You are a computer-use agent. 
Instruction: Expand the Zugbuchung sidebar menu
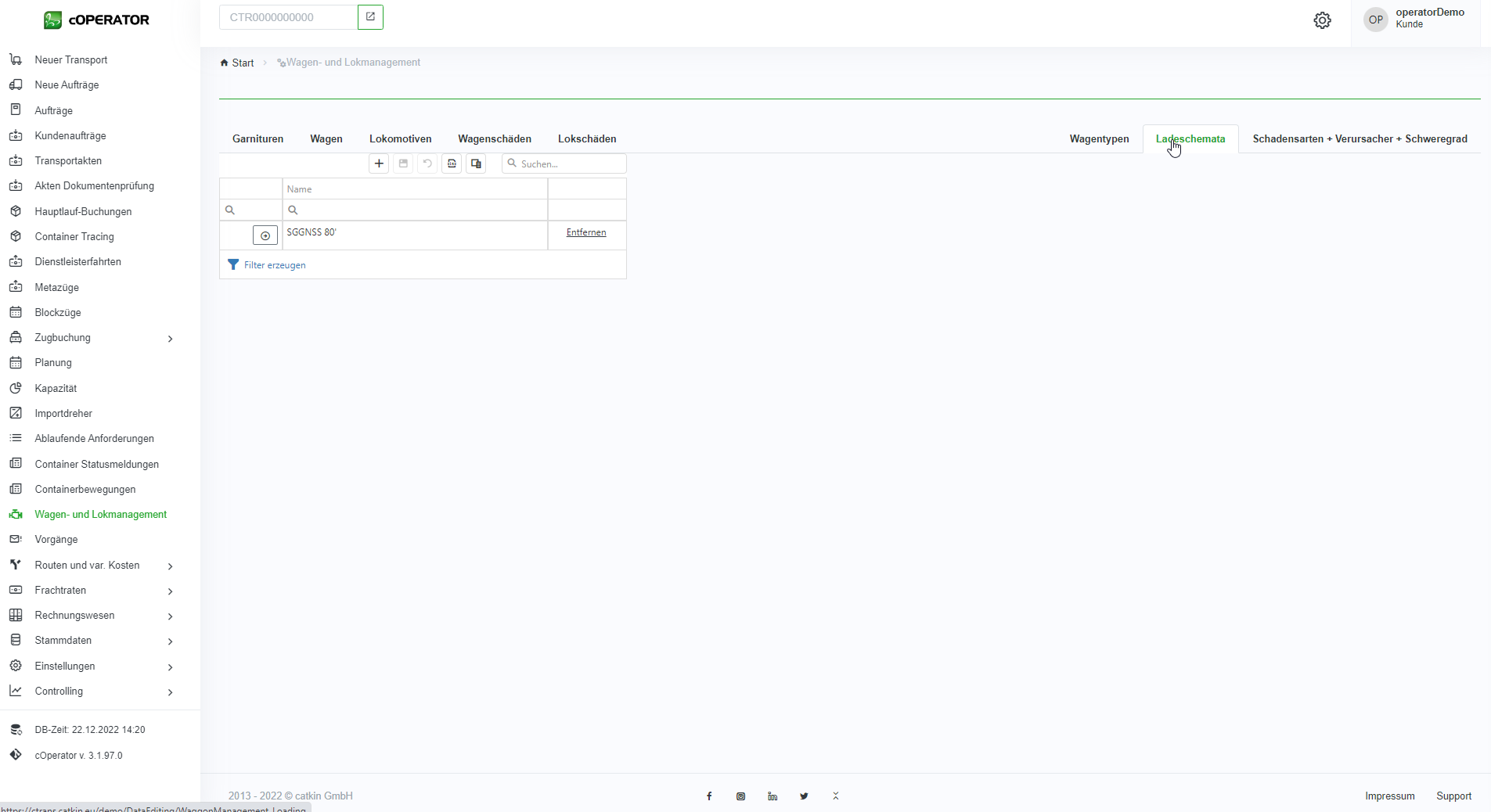click(x=170, y=338)
